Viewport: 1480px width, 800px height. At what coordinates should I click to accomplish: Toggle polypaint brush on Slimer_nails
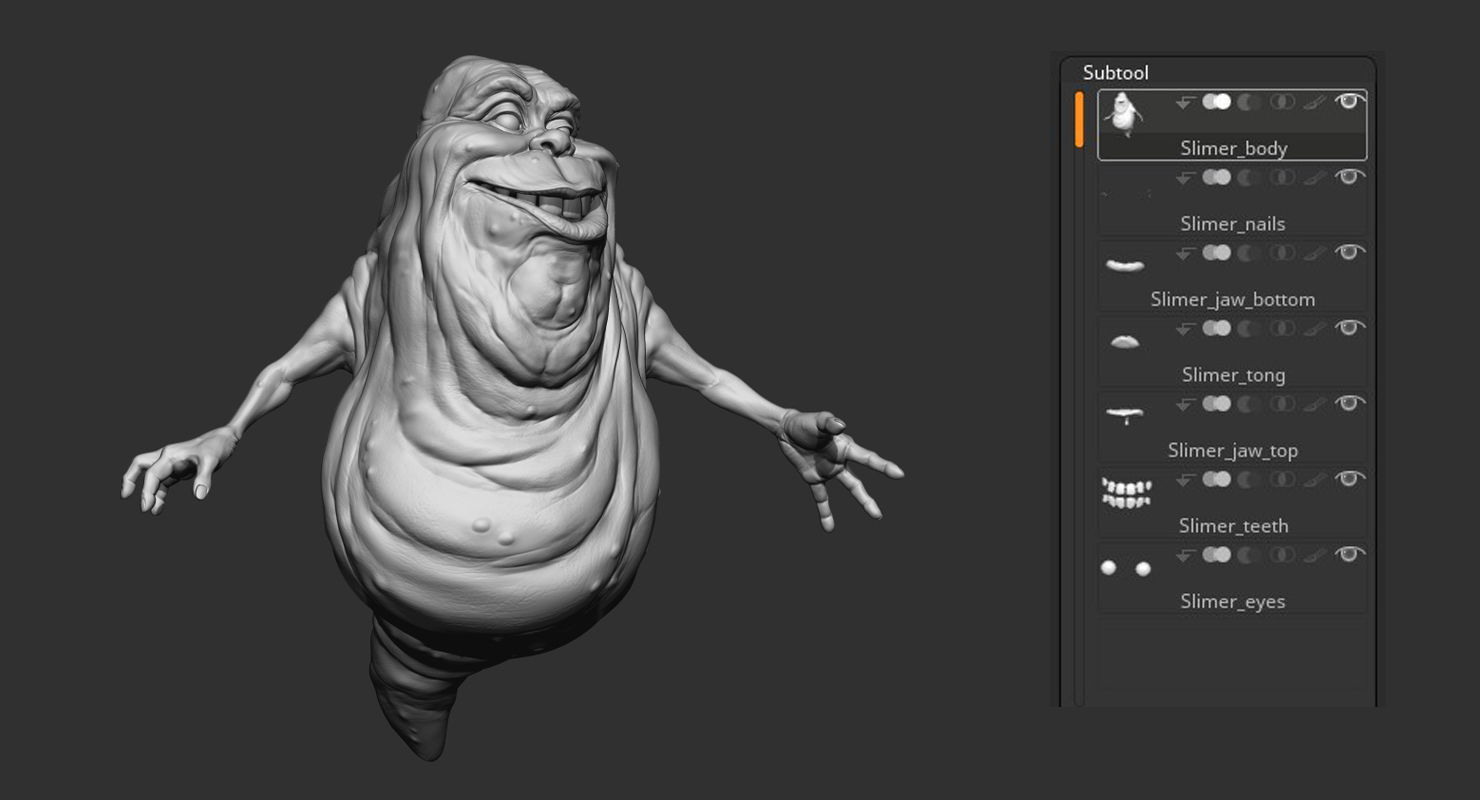(x=1315, y=178)
